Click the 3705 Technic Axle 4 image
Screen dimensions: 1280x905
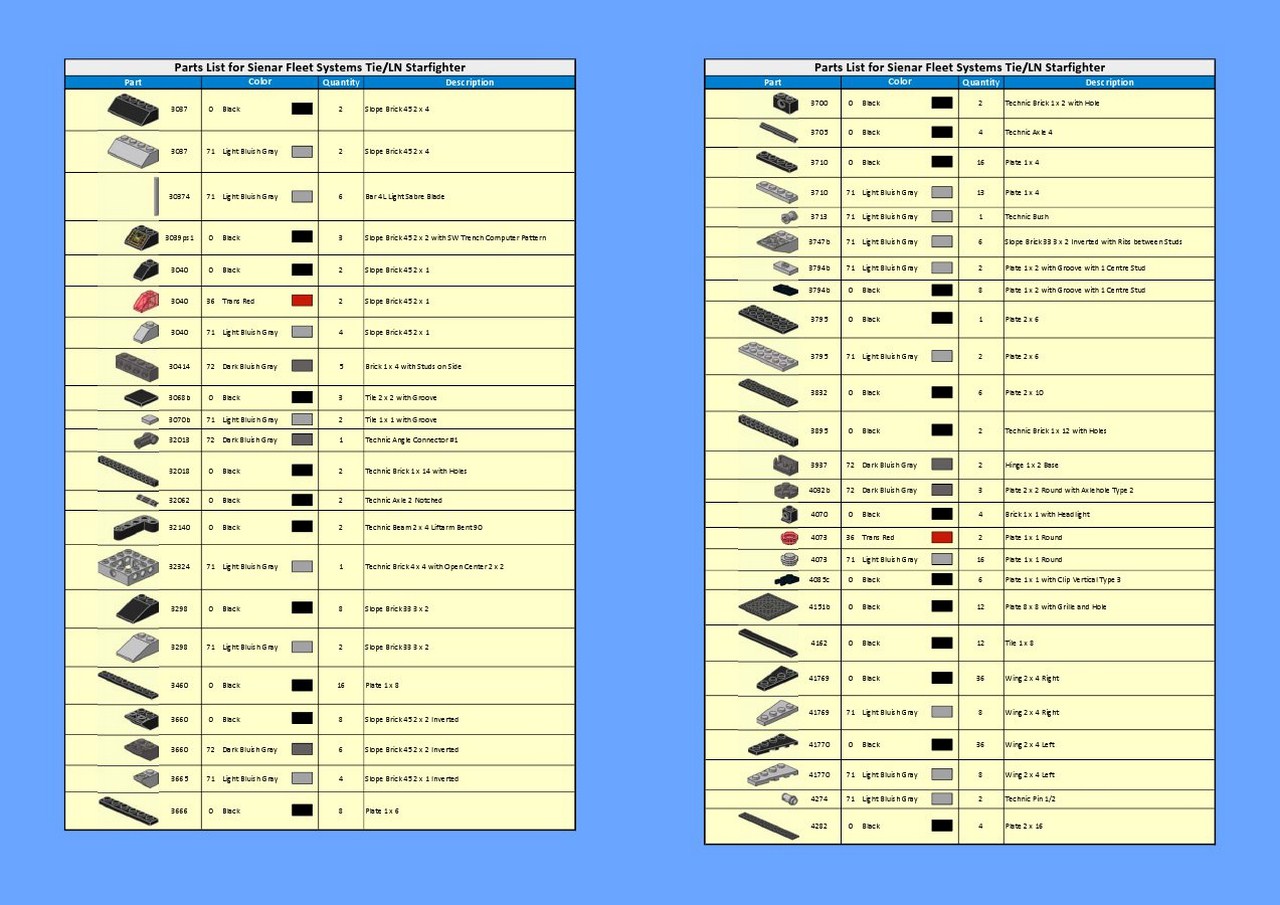click(x=778, y=132)
